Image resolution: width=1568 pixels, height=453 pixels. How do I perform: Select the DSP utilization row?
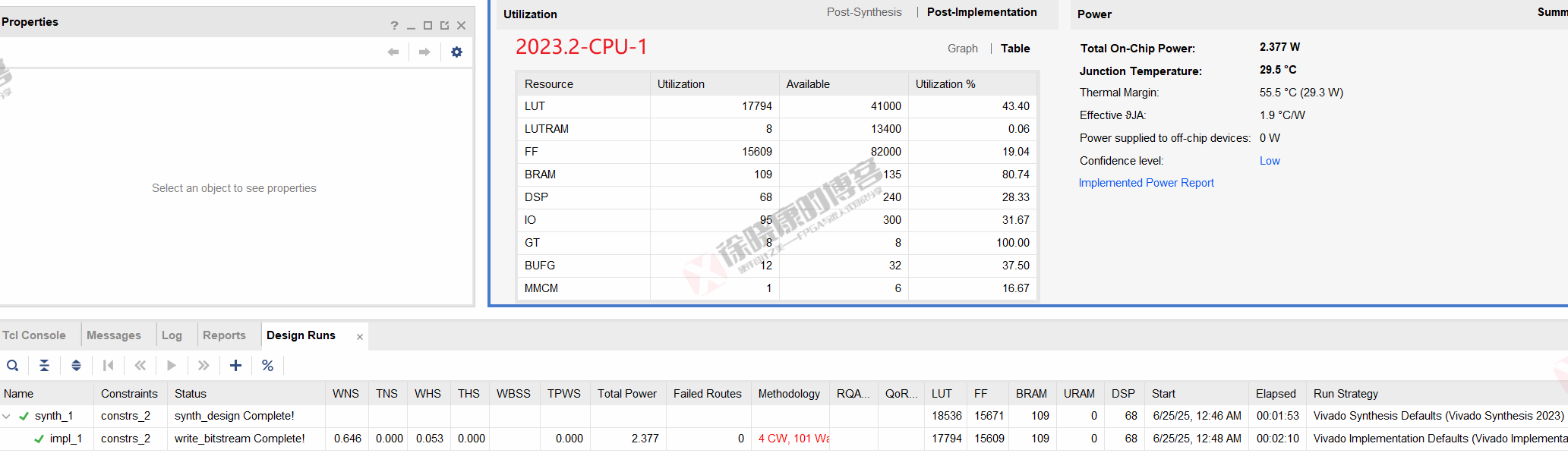coord(777,197)
